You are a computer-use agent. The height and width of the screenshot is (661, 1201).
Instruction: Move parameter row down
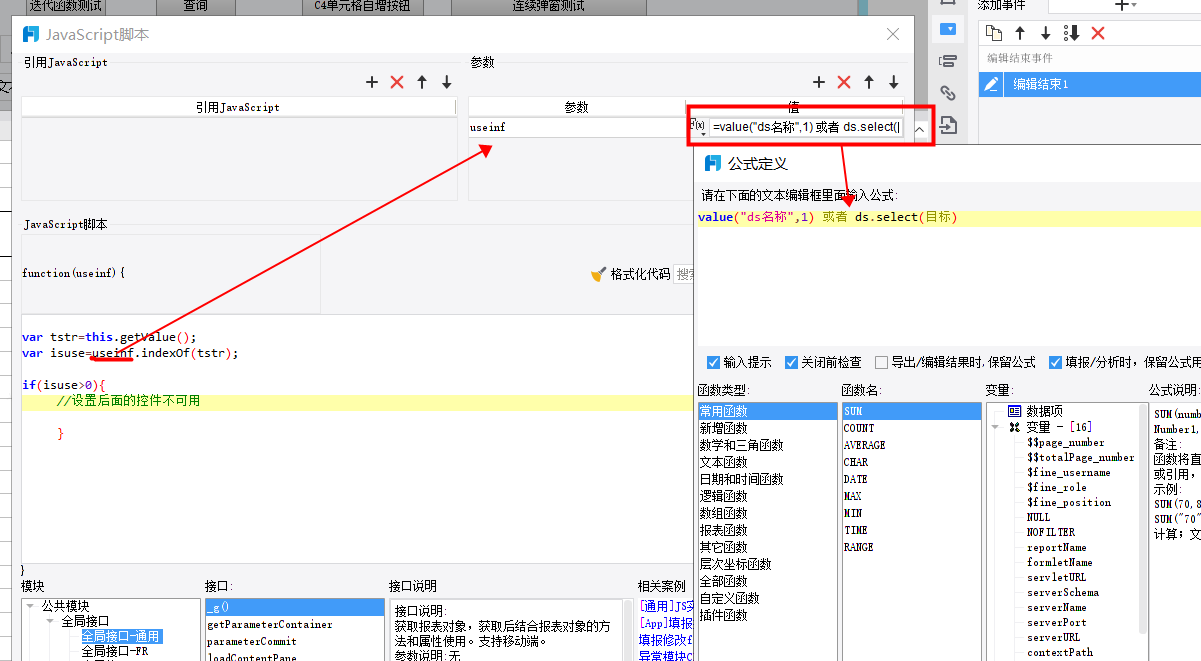pyautogui.click(x=894, y=82)
